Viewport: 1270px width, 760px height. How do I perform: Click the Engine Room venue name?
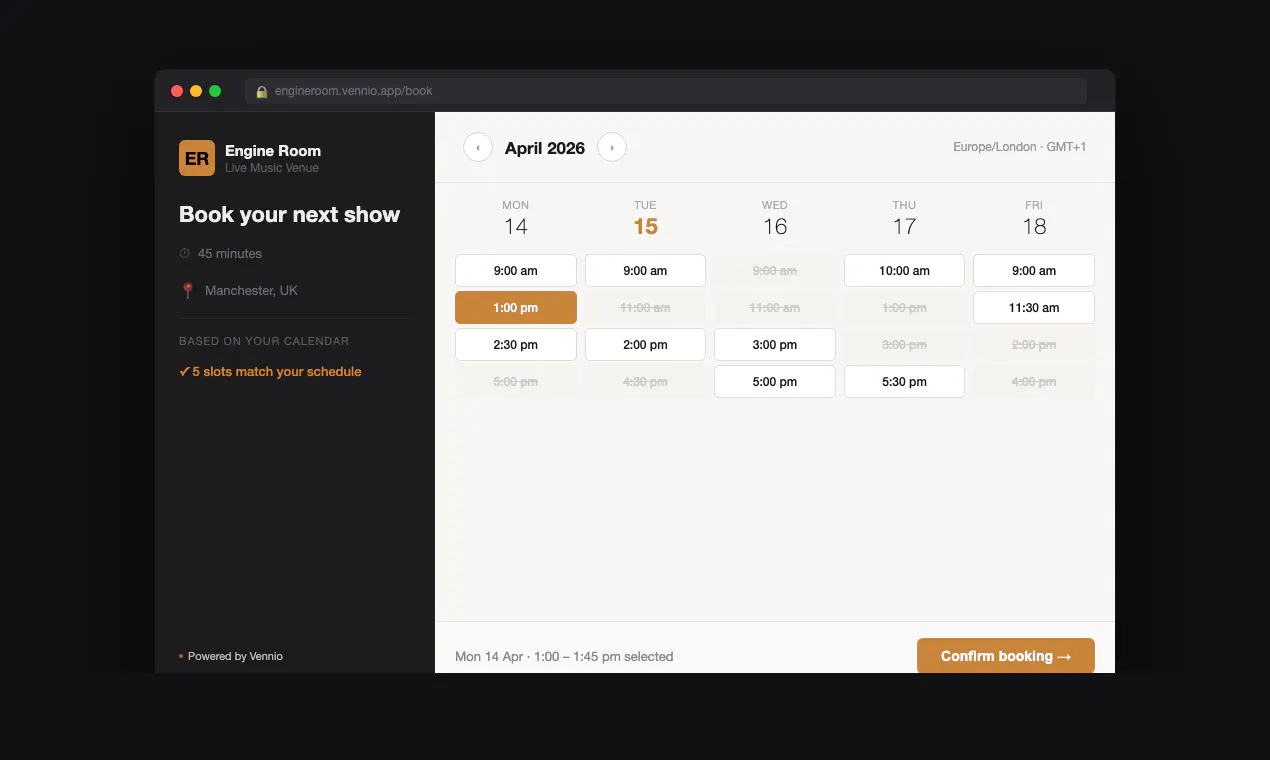point(273,151)
